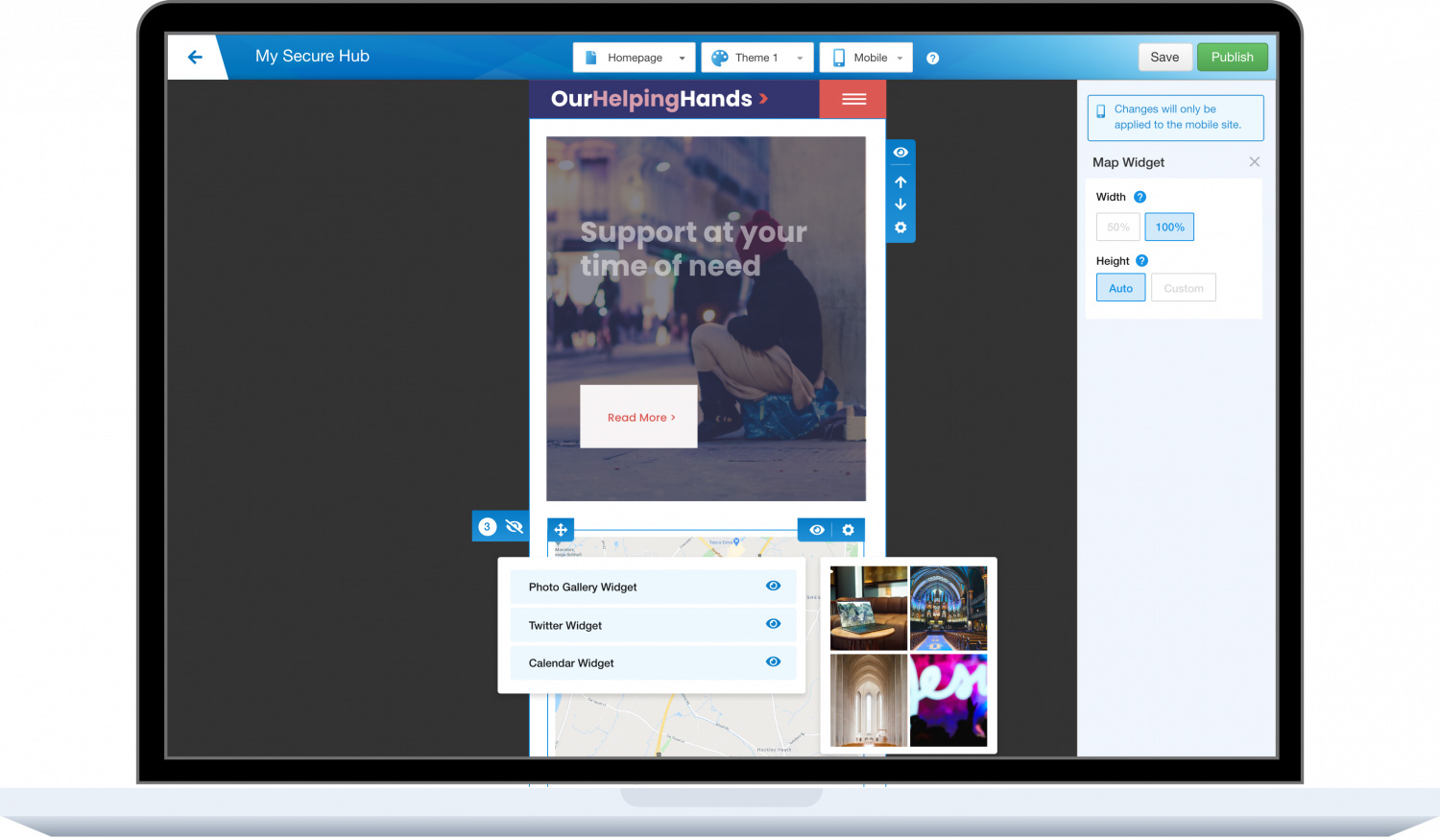Select 100% width option
1440x840 pixels.
pyautogui.click(x=1169, y=228)
